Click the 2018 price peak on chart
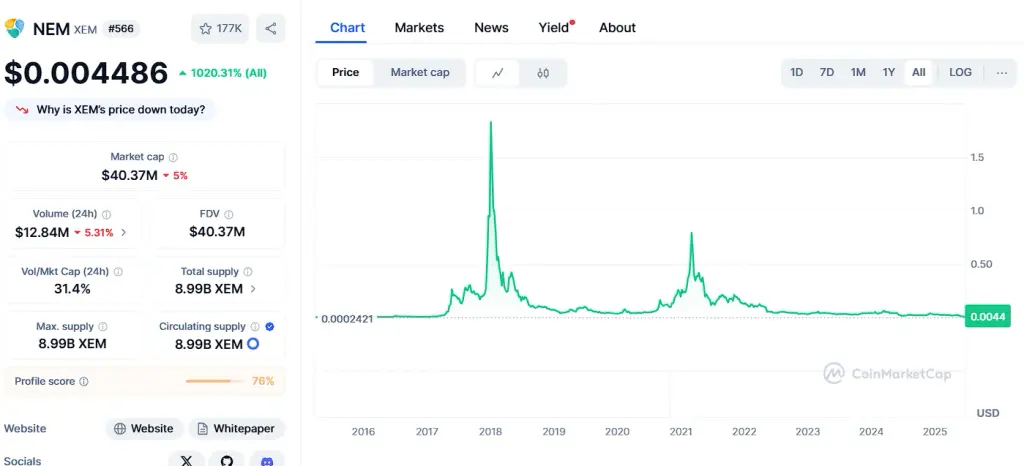The width and height of the screenshot is (1024, 466). [490, 123]
